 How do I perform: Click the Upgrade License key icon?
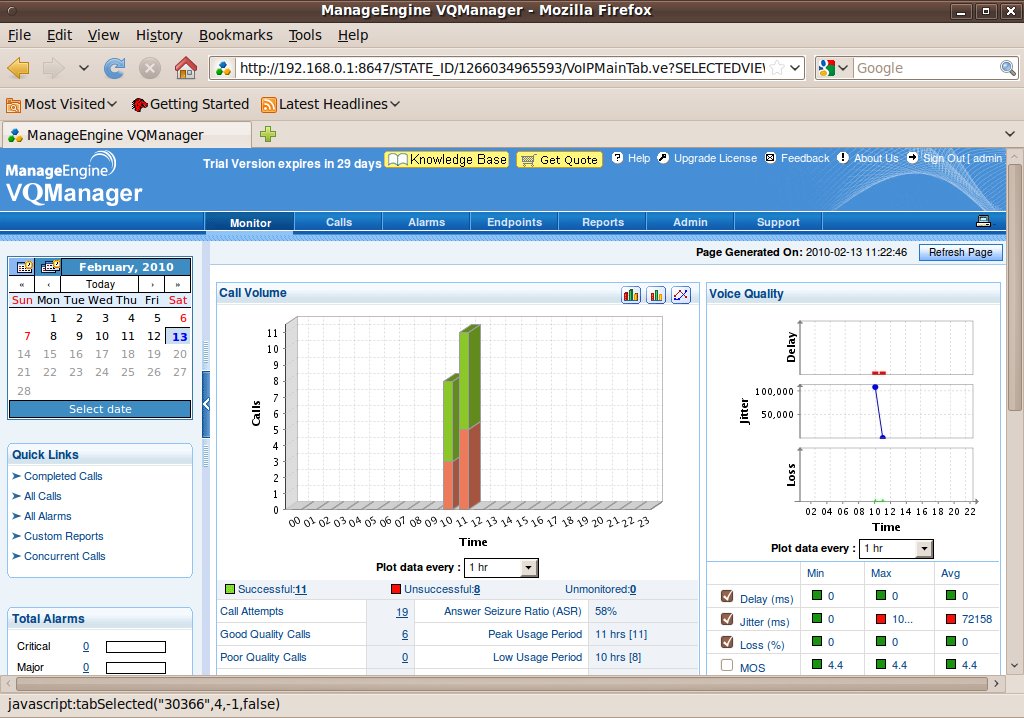pos(663,158)
